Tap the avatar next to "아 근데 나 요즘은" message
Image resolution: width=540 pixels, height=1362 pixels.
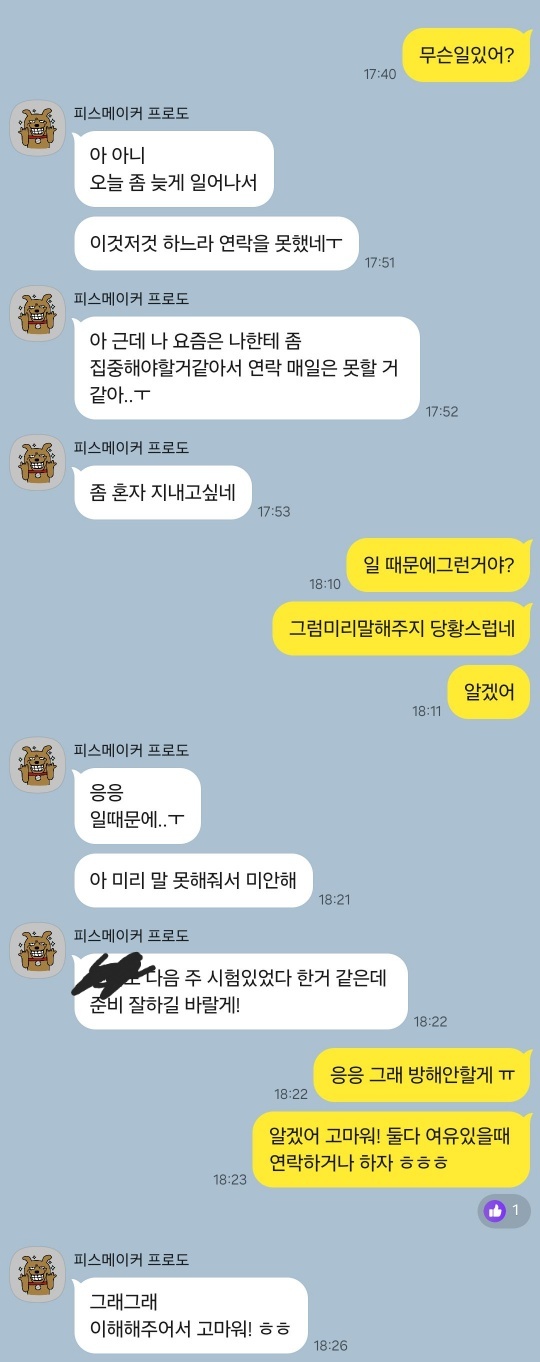pos(38,313)
